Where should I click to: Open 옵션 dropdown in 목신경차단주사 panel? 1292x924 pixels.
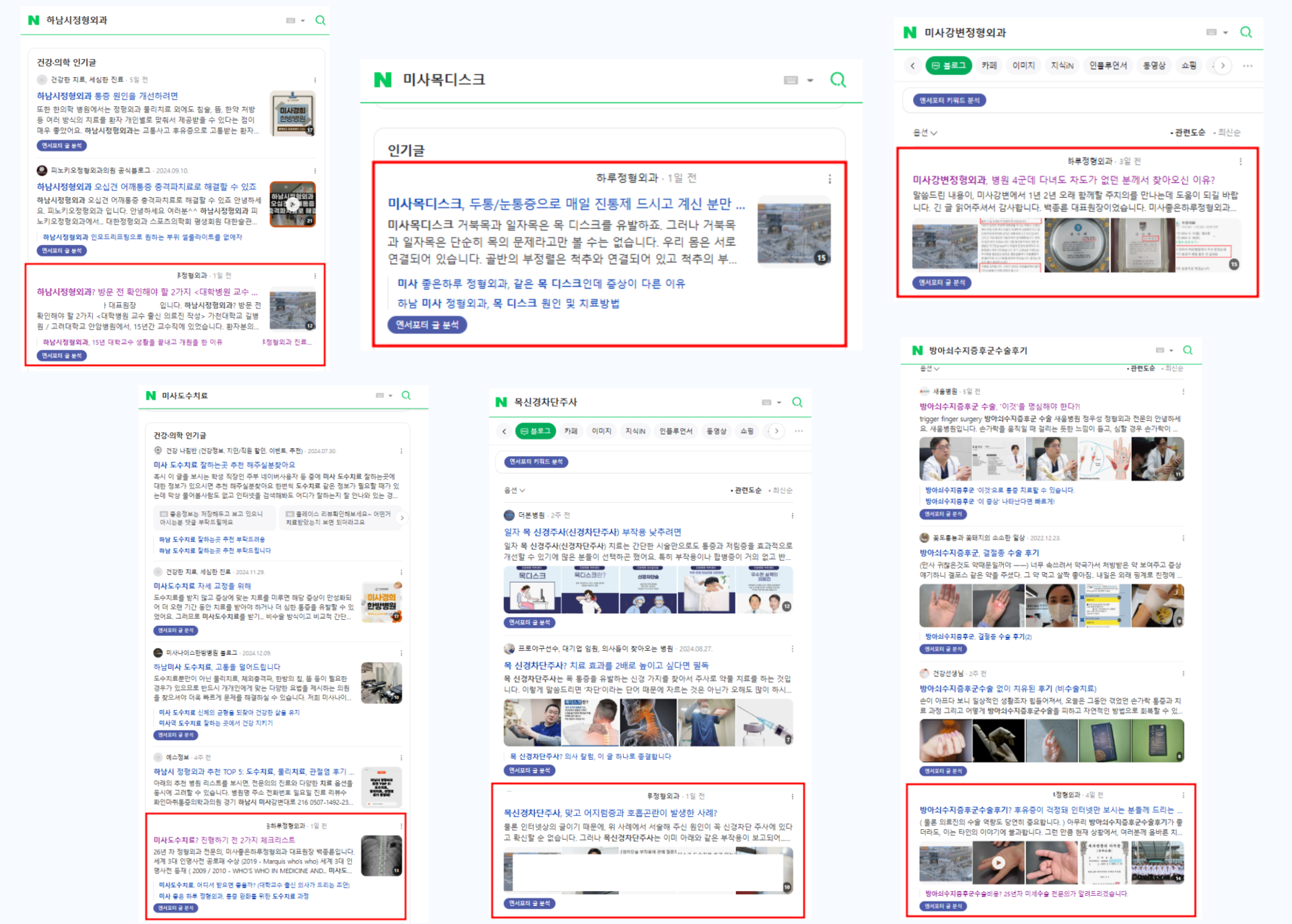pos(514,491)
